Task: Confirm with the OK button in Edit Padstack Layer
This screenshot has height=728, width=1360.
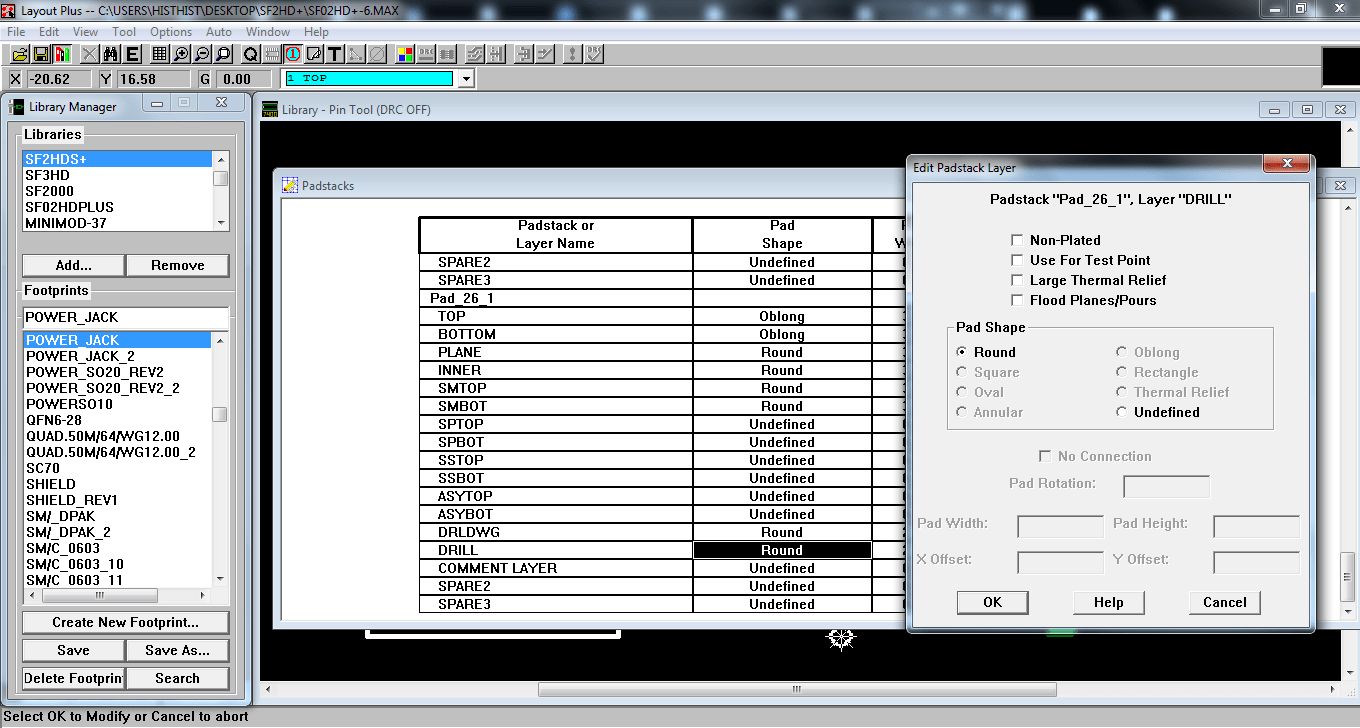Action: [x=991, y=602]
